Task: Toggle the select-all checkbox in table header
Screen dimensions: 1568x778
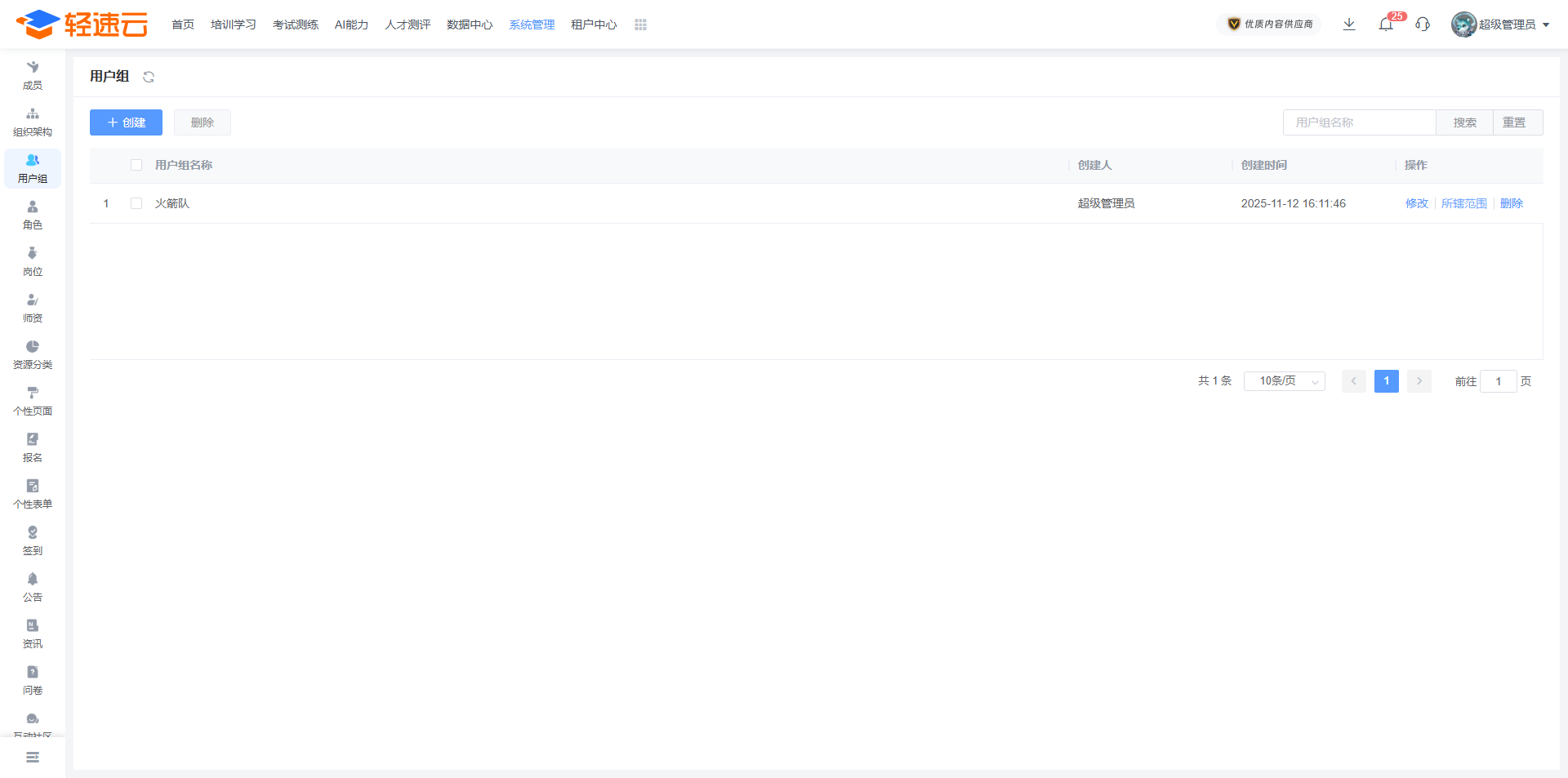Action: tap(136, 165)
